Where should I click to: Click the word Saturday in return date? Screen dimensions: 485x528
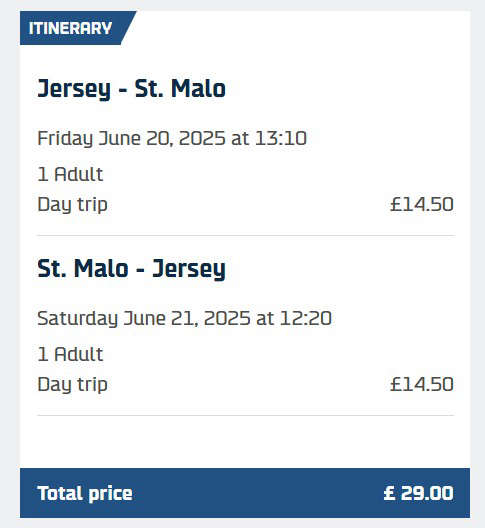(77, 319)
